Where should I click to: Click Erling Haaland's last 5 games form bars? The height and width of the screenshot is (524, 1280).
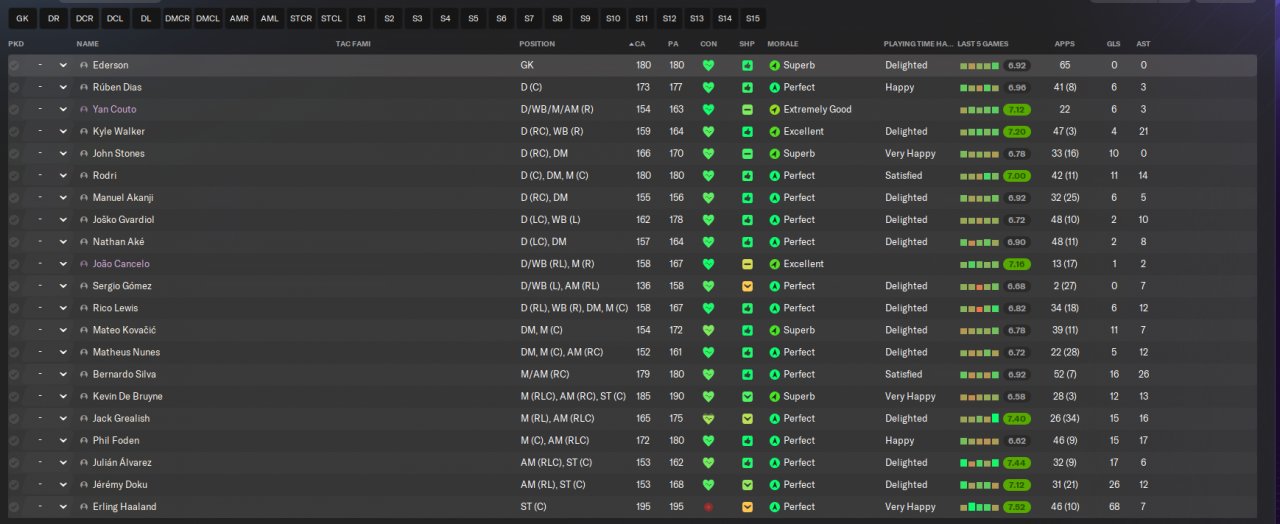click(979, 507)
